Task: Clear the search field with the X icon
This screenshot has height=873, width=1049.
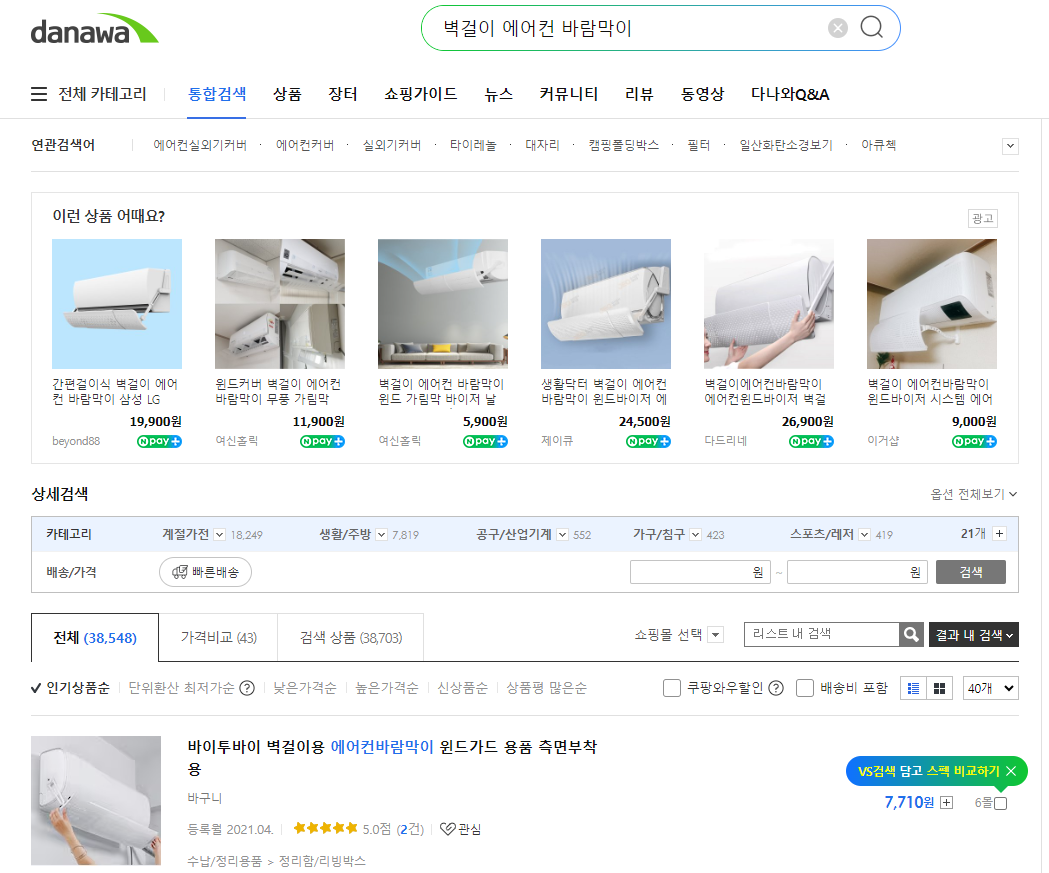Action: click(838, 27)
